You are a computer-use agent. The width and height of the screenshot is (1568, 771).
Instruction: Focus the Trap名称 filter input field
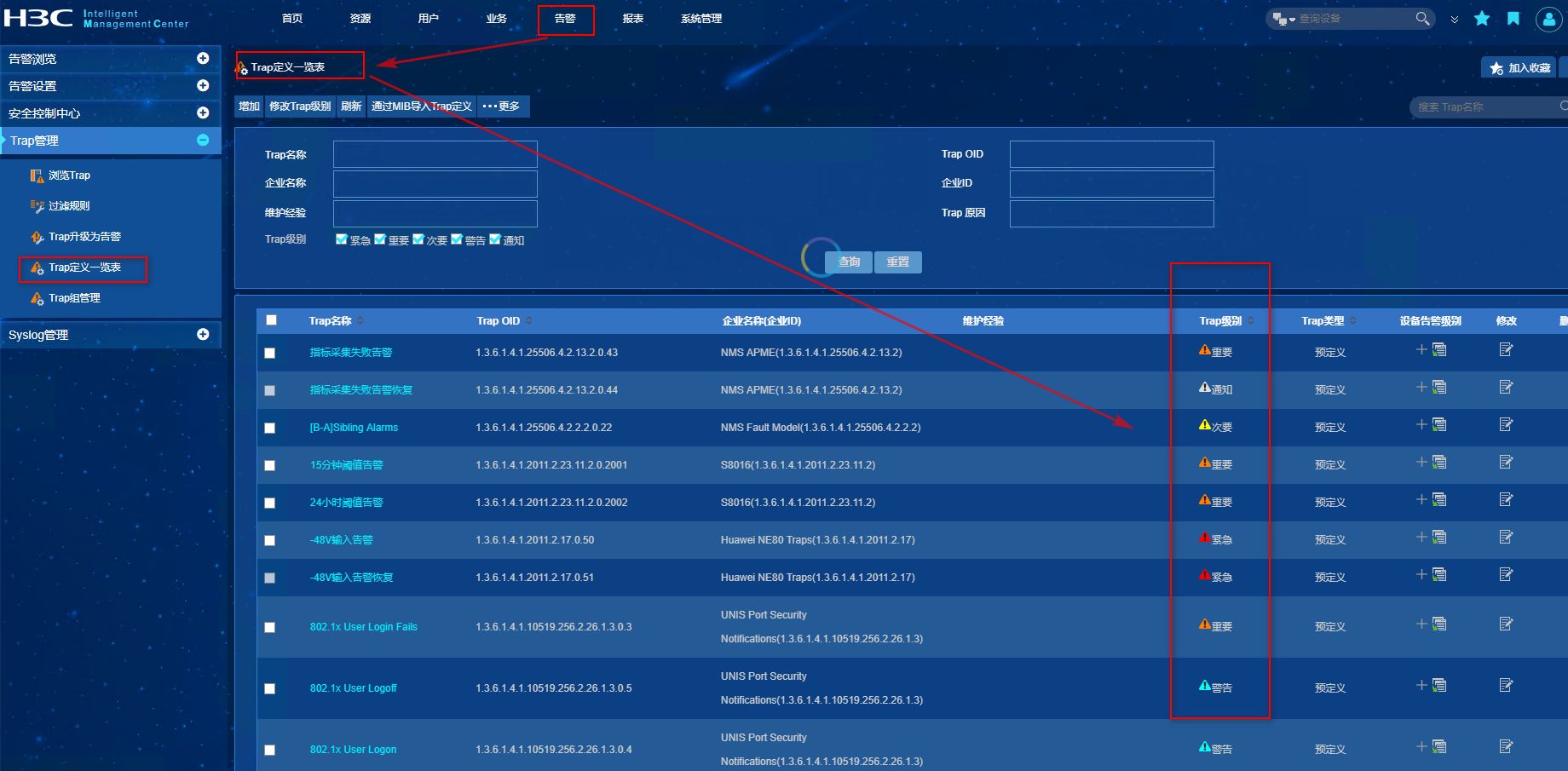pos(435,154)
